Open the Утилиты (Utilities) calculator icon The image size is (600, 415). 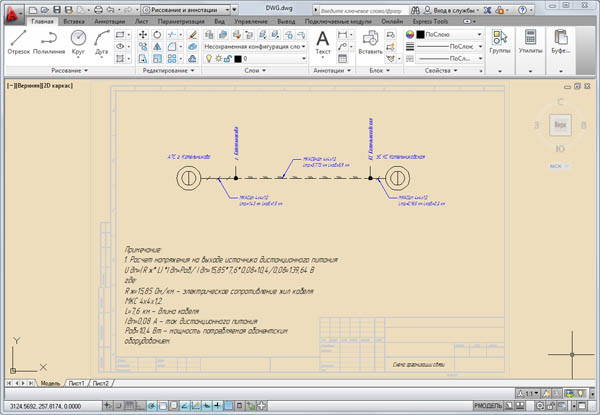click(530, 42)
